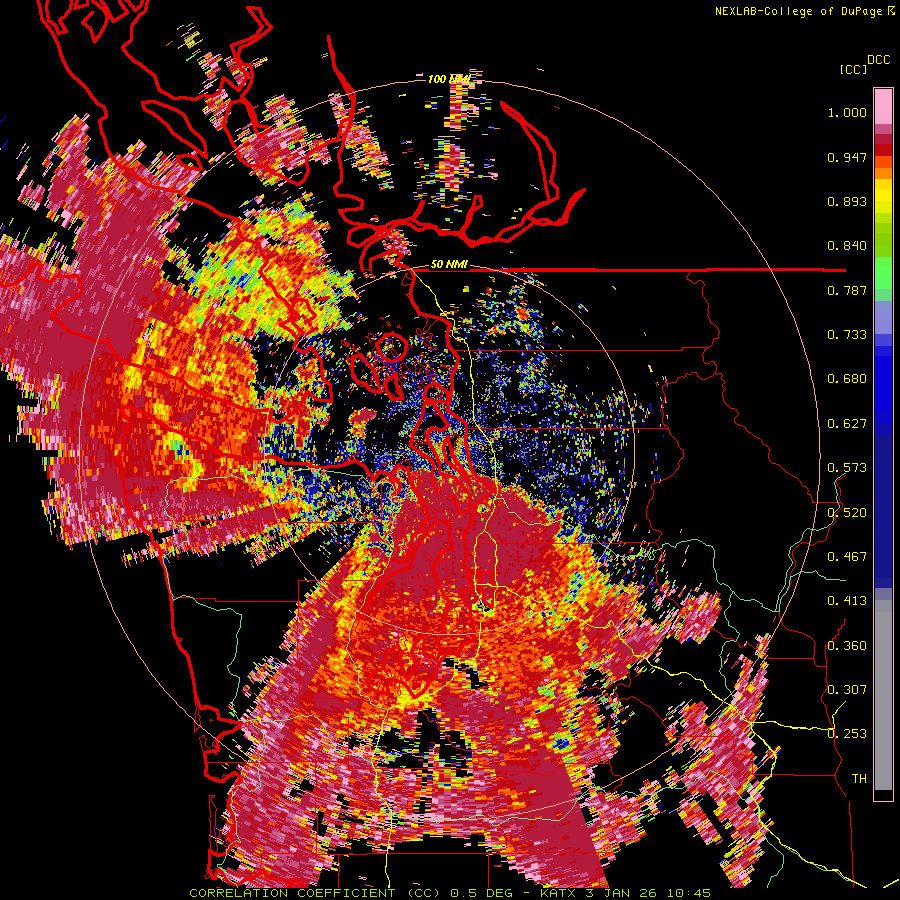
Task: Click the 3 JAN 26 10:45 timestamp
Action: [647, 893]
